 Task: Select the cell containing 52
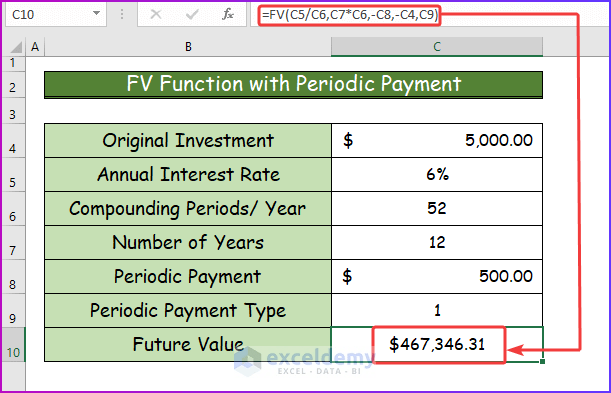437,208
